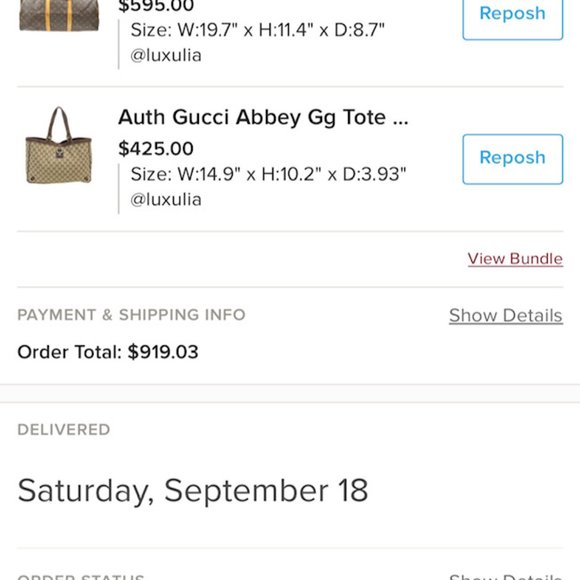Open the View Bundle link
Image resolution: width=580 pixels, height=580 pixels.
515,259
